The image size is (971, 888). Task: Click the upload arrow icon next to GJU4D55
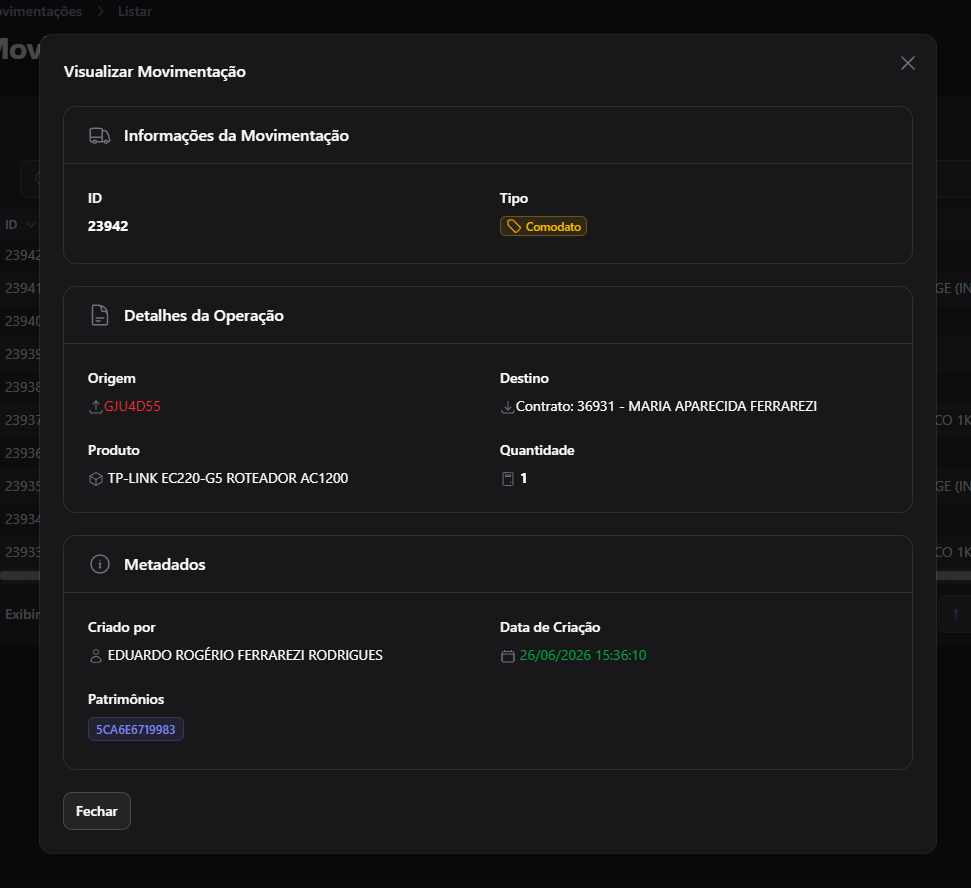[95, 407]
